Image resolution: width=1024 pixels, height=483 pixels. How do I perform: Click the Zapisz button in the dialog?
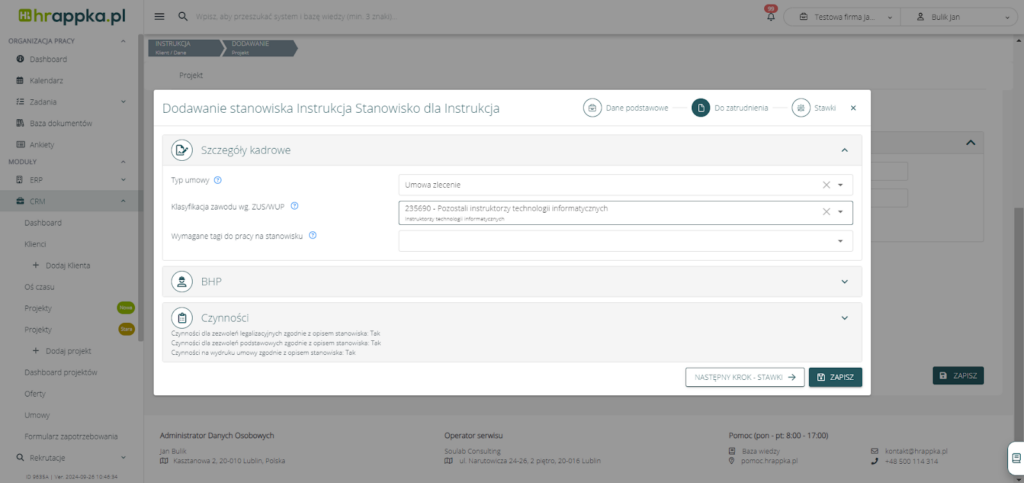(835, 377)
